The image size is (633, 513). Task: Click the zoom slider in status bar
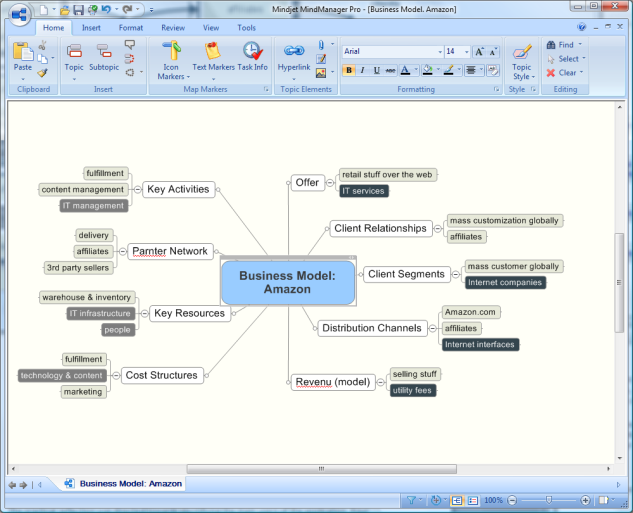[548, 500]
